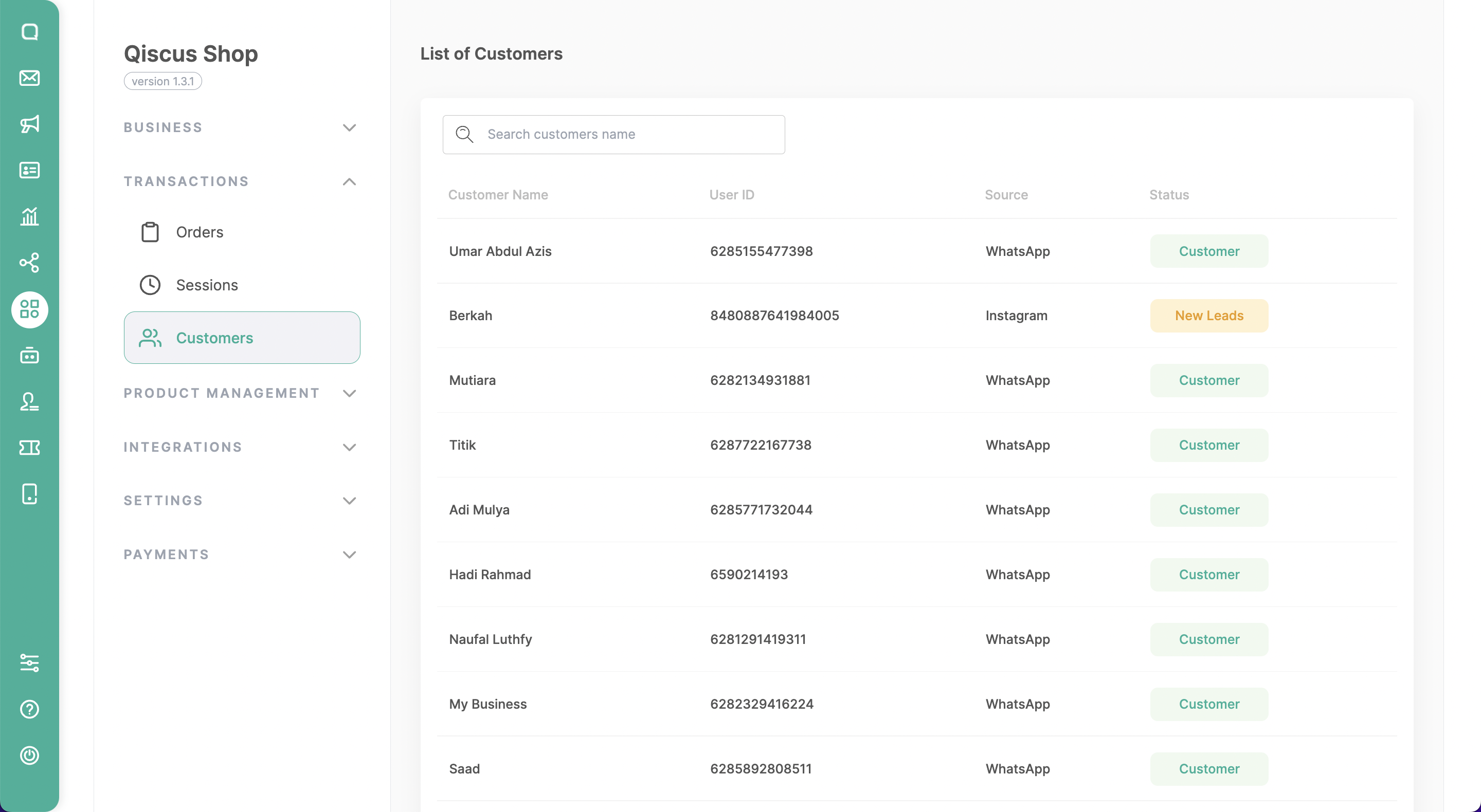
Task: Open the Orders menu item
Action: [x=199, y=232]
